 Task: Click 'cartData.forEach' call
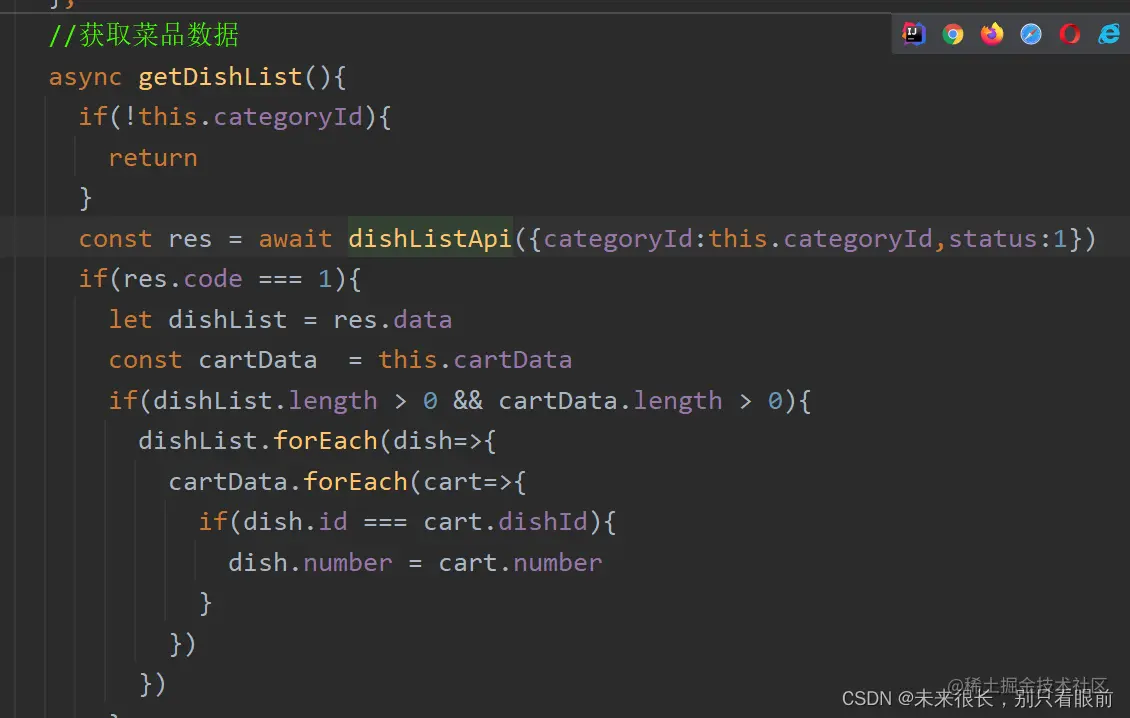coord(288,481)
